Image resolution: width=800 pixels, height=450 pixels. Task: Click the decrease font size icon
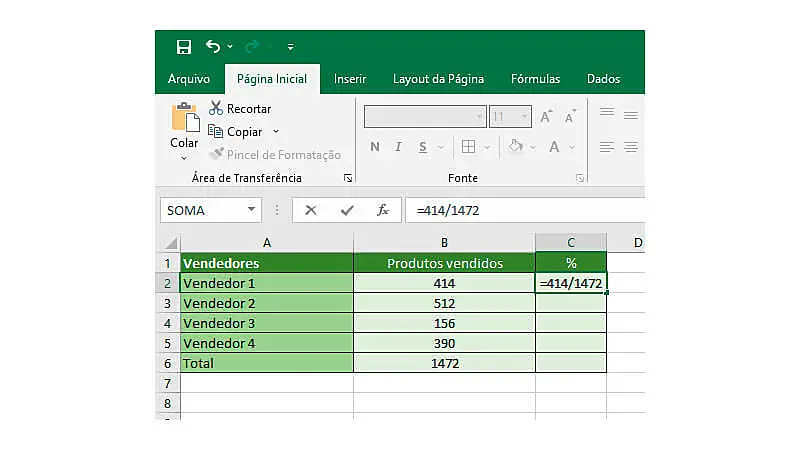pos(570,117)
